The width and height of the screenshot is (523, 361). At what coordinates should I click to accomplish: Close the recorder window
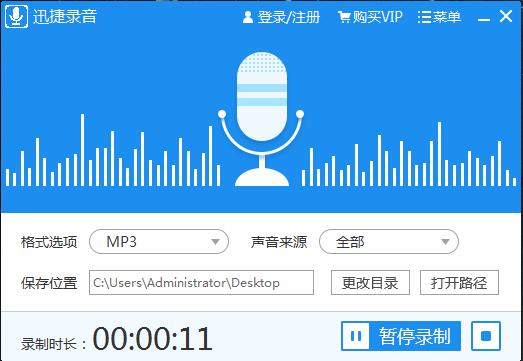506,16
